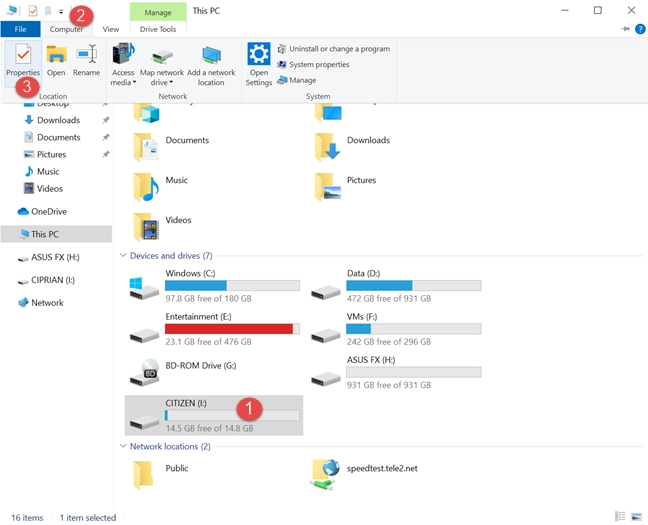Select Music in the navigation pane

pyautogui.click(x=48, y=172)
